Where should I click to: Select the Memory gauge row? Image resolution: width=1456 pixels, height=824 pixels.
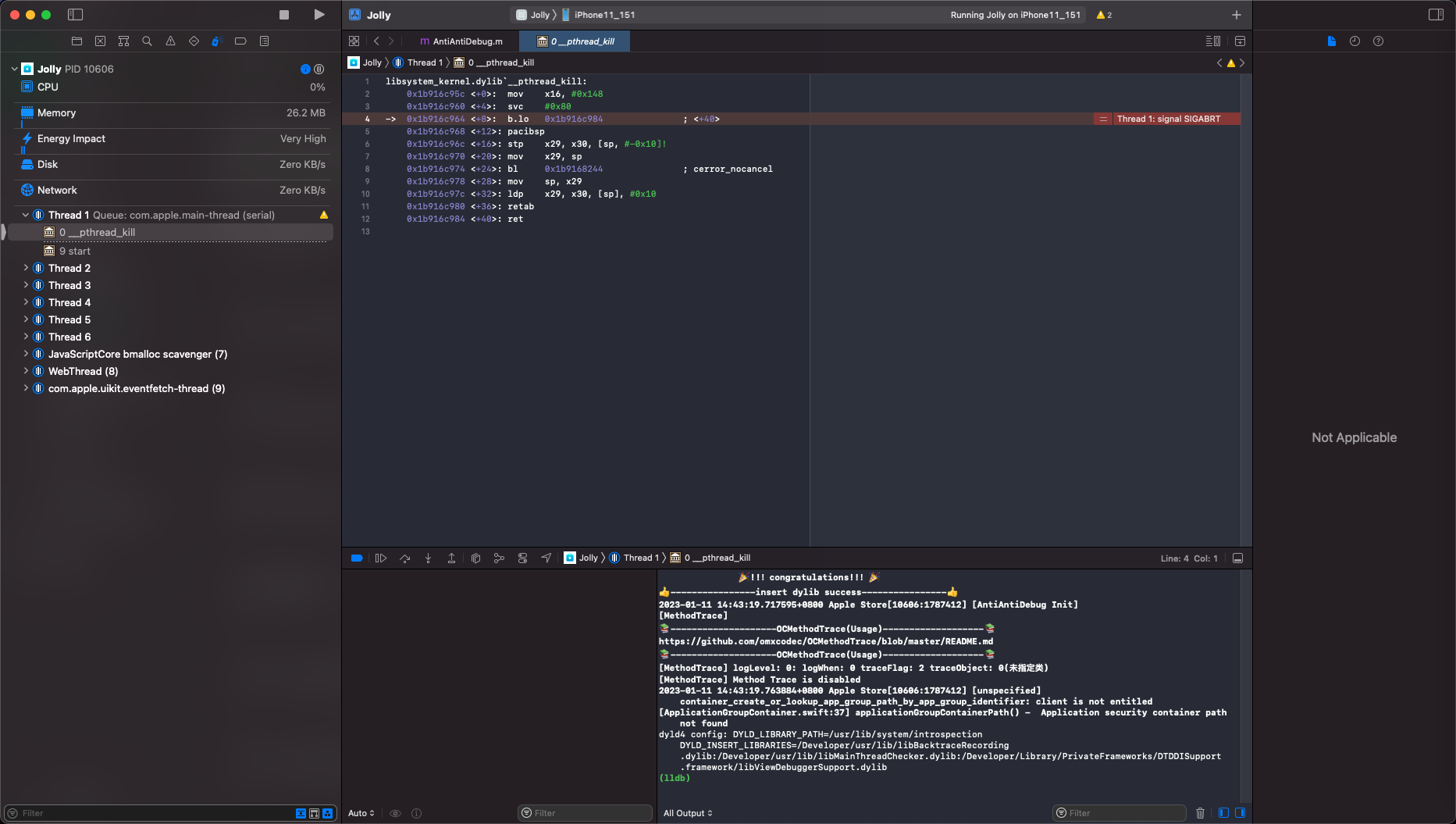173,112
